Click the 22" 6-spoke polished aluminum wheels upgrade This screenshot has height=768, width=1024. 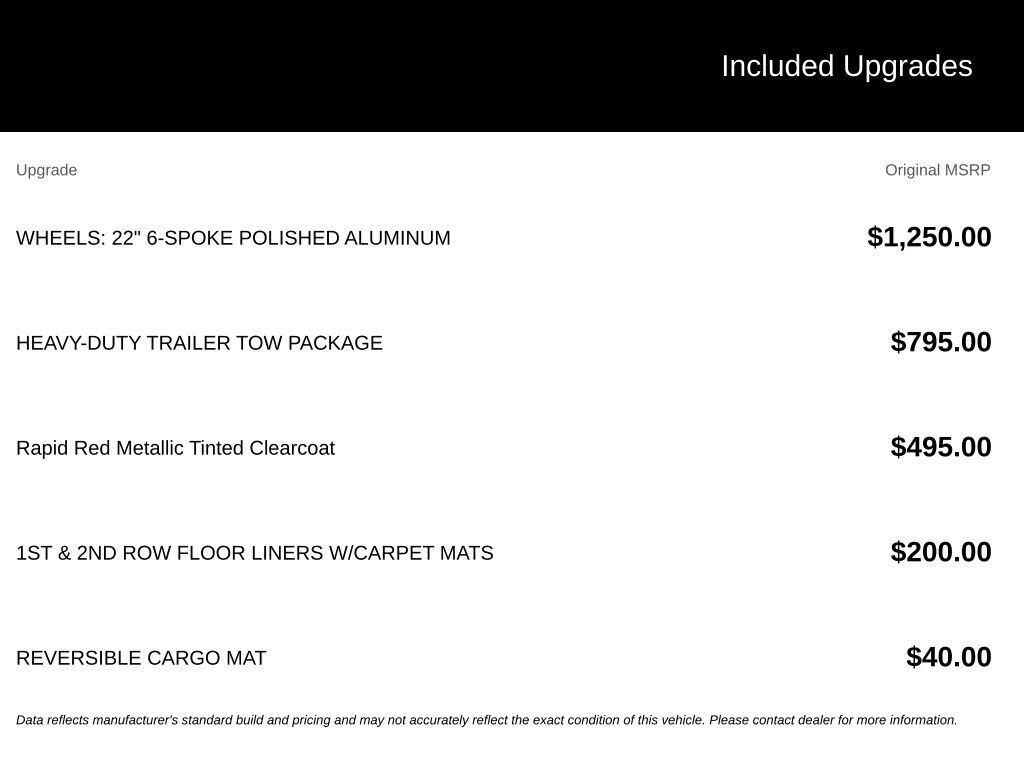[233, 238]
